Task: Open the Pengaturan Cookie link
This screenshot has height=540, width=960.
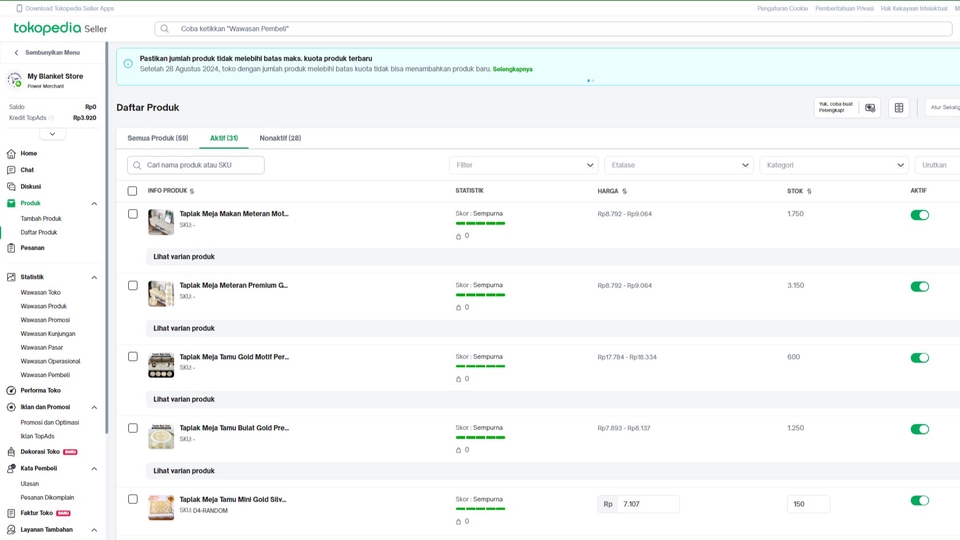Action: click(782, 9)
